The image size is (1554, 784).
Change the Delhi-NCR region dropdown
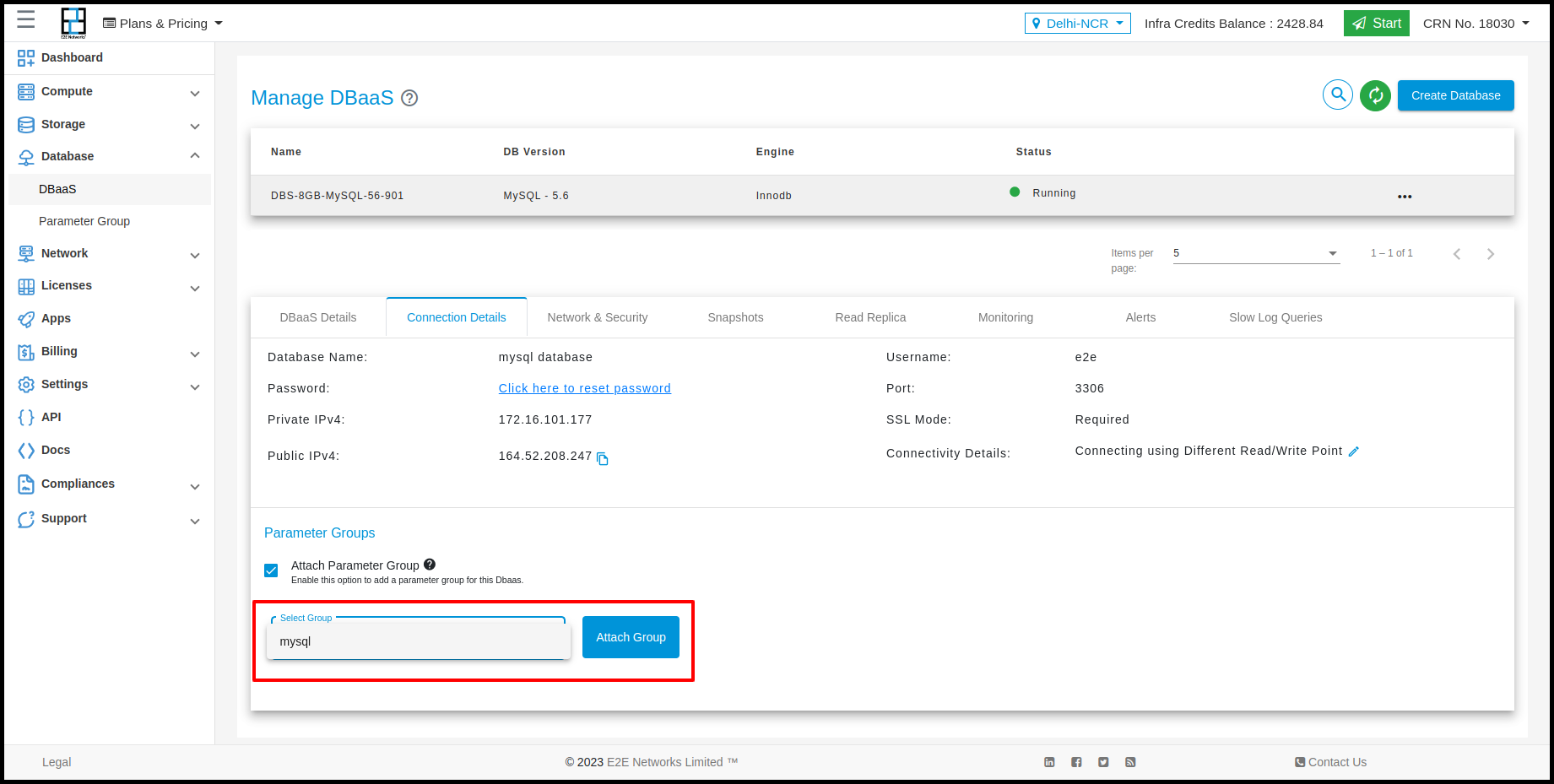point(1078,23)
